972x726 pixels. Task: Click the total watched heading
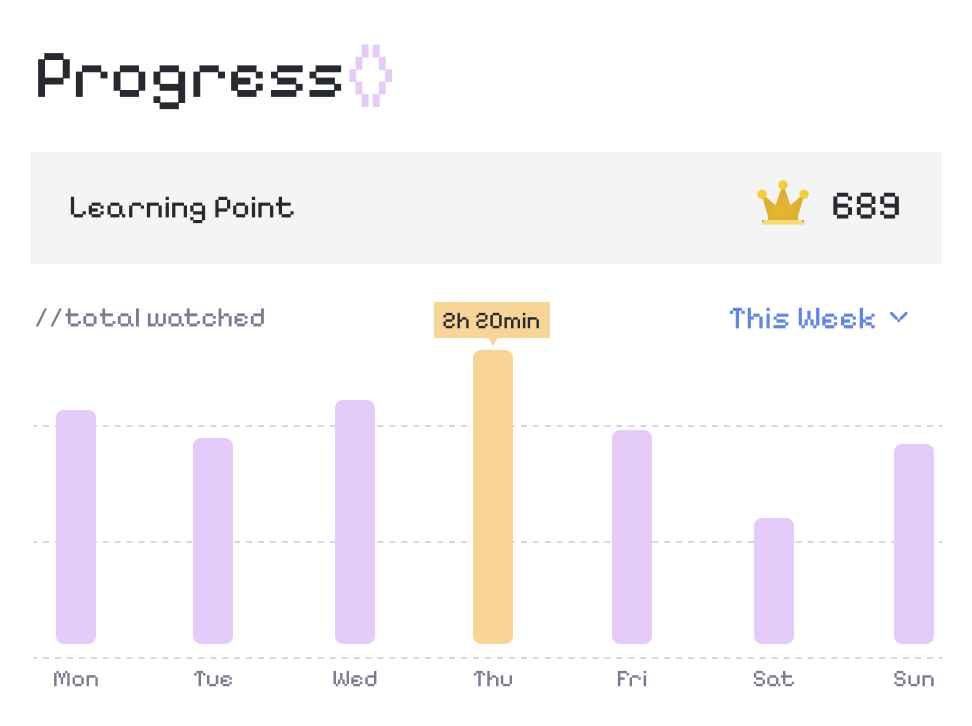point(150,319)
